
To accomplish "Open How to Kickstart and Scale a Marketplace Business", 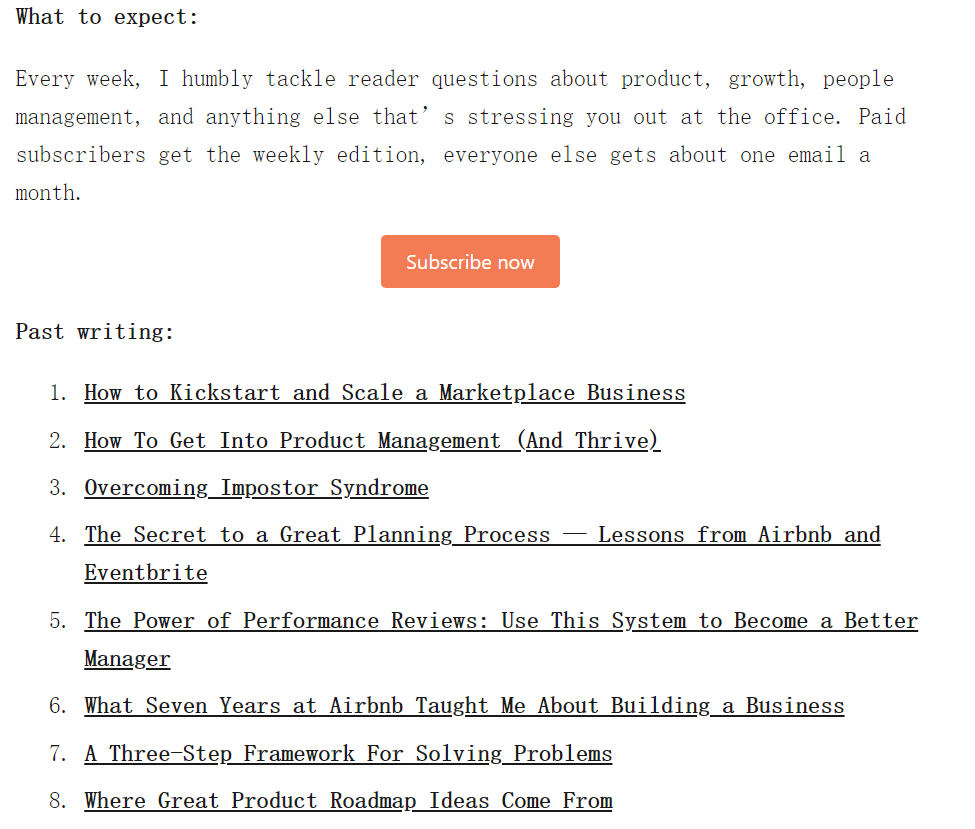I will coord(385,393).
